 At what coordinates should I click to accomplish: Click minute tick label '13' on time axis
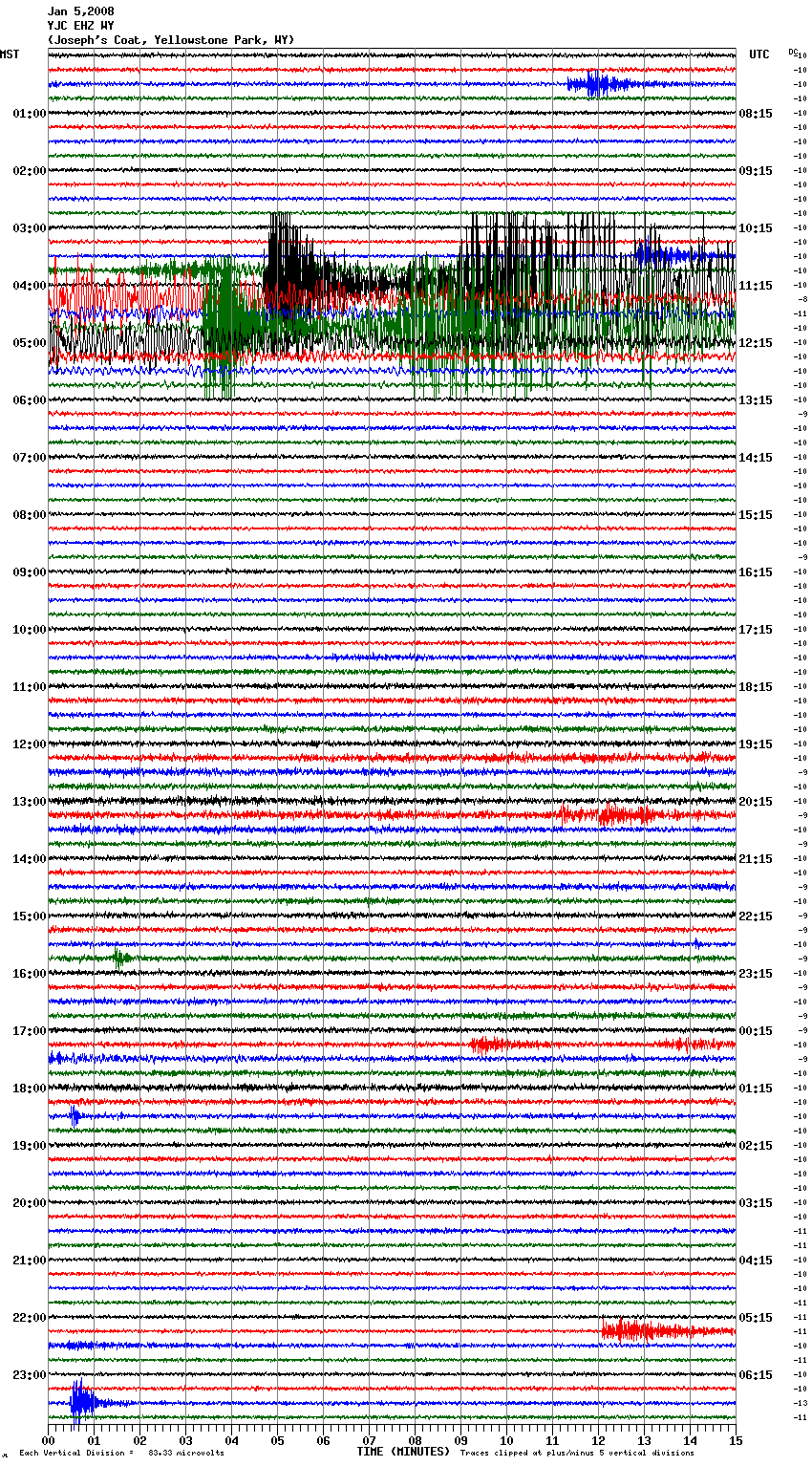pos(644,1440)
